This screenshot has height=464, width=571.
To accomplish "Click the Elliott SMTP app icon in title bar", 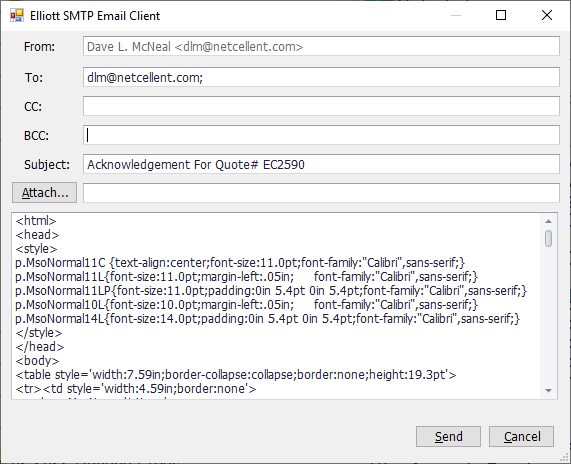I will click(x=17, y=16).
